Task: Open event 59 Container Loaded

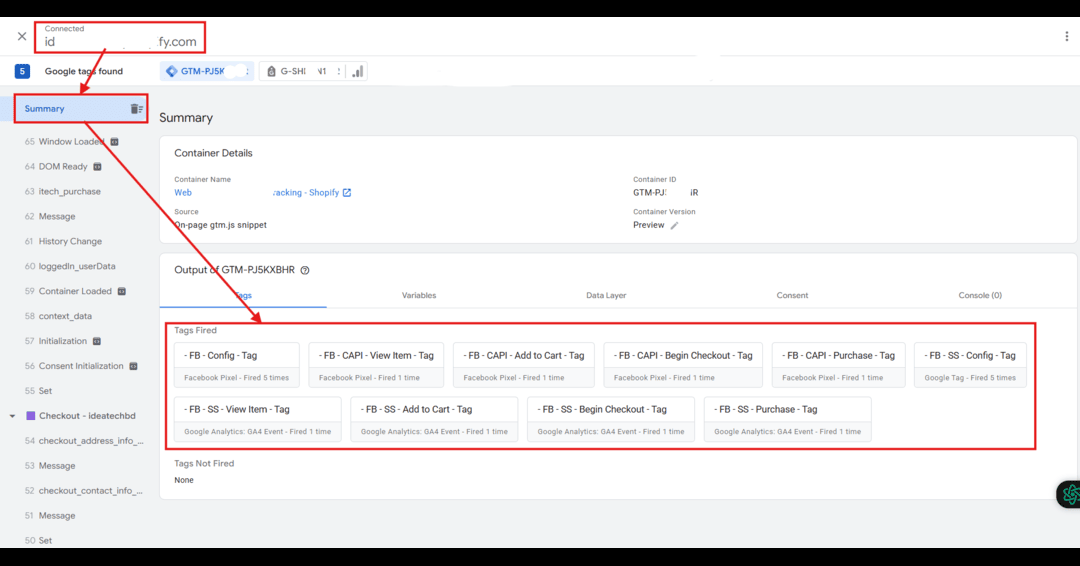Action: (x=68, y=291)
